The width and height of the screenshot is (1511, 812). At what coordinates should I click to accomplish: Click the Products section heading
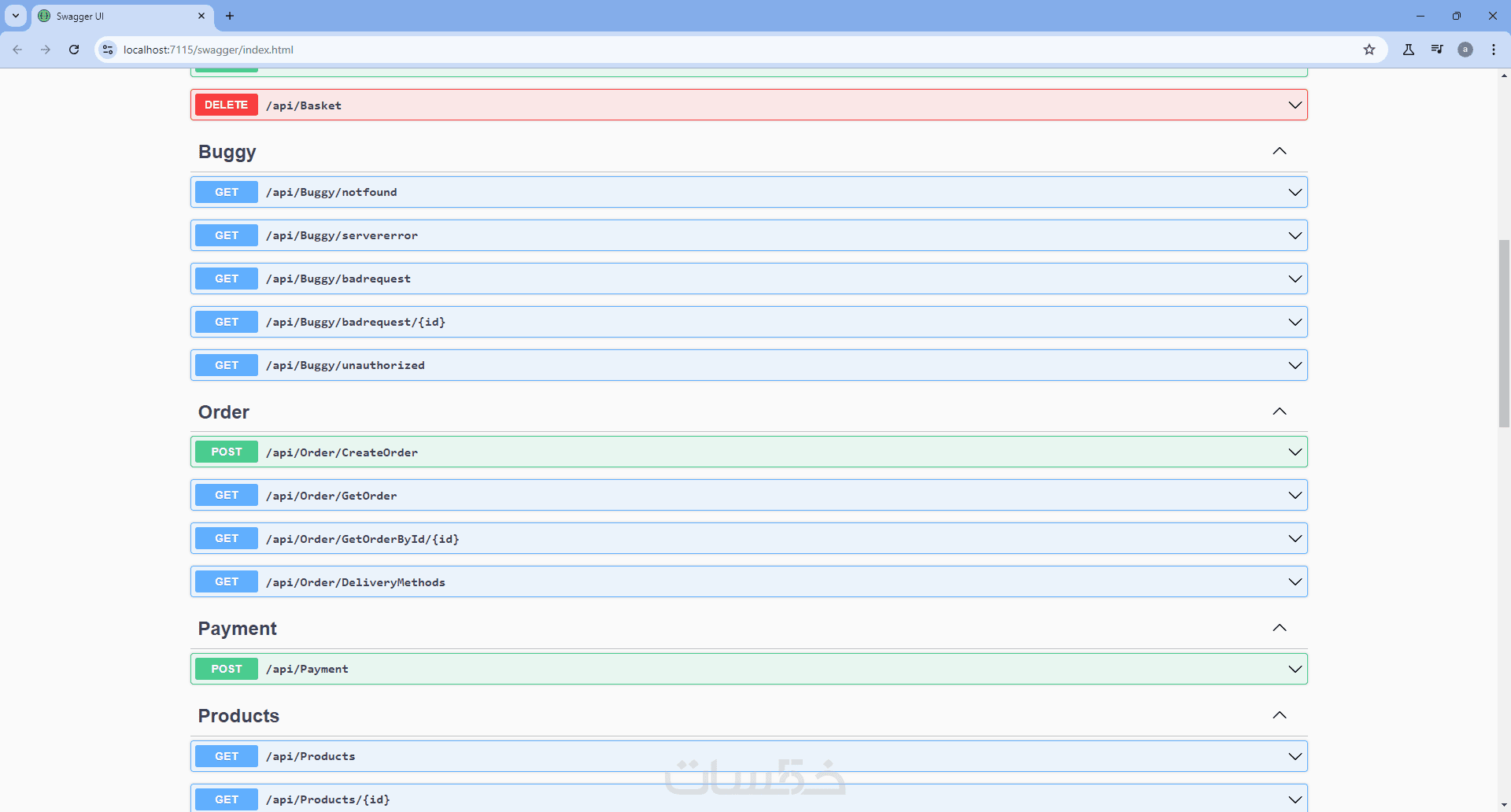coord(238,716)
